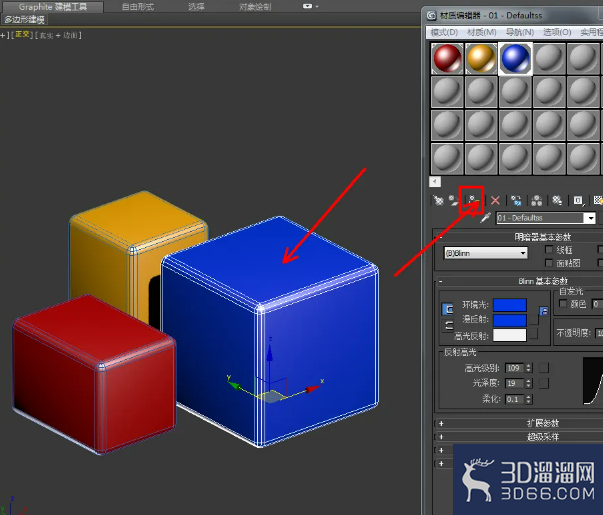Click the viewport [+] menu label
Screen dimensions: 603x515
point(5,35)
